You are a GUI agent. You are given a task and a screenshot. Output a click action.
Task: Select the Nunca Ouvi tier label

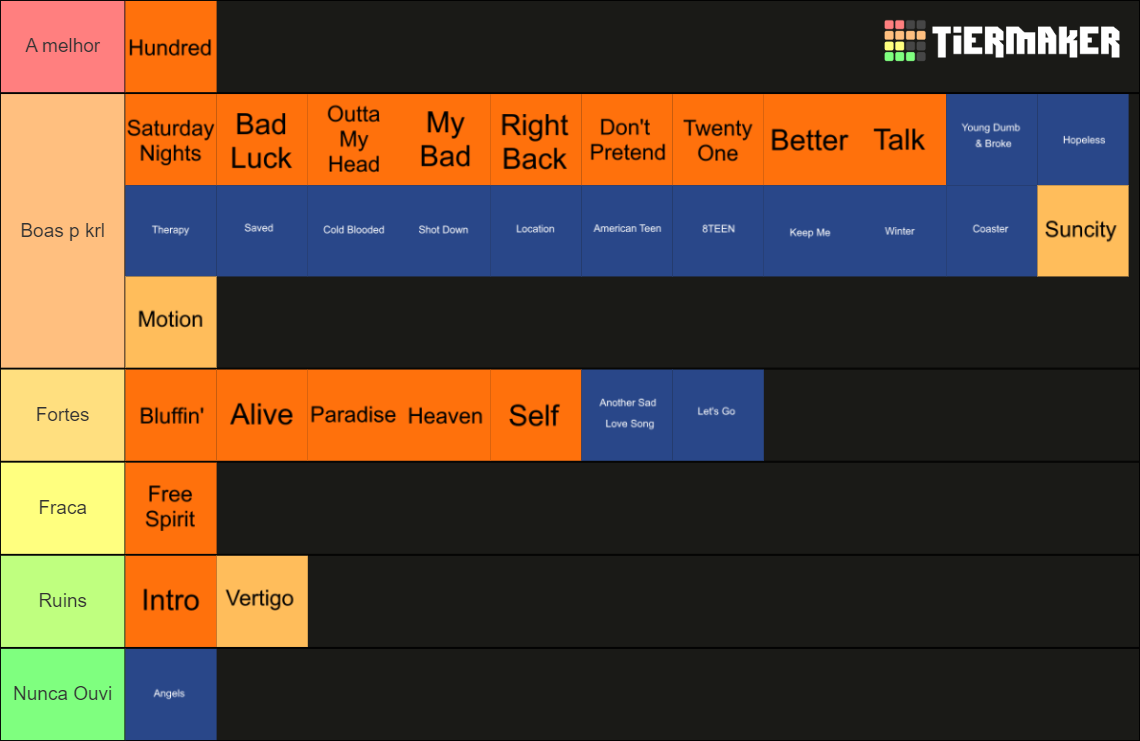pyautogui.click(x=63, y=694)
